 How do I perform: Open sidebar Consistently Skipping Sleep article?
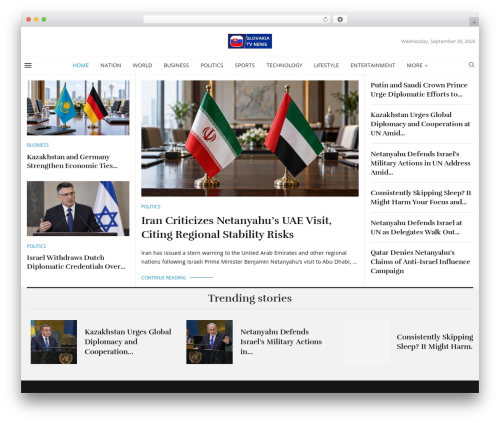[x=421, y=197]
